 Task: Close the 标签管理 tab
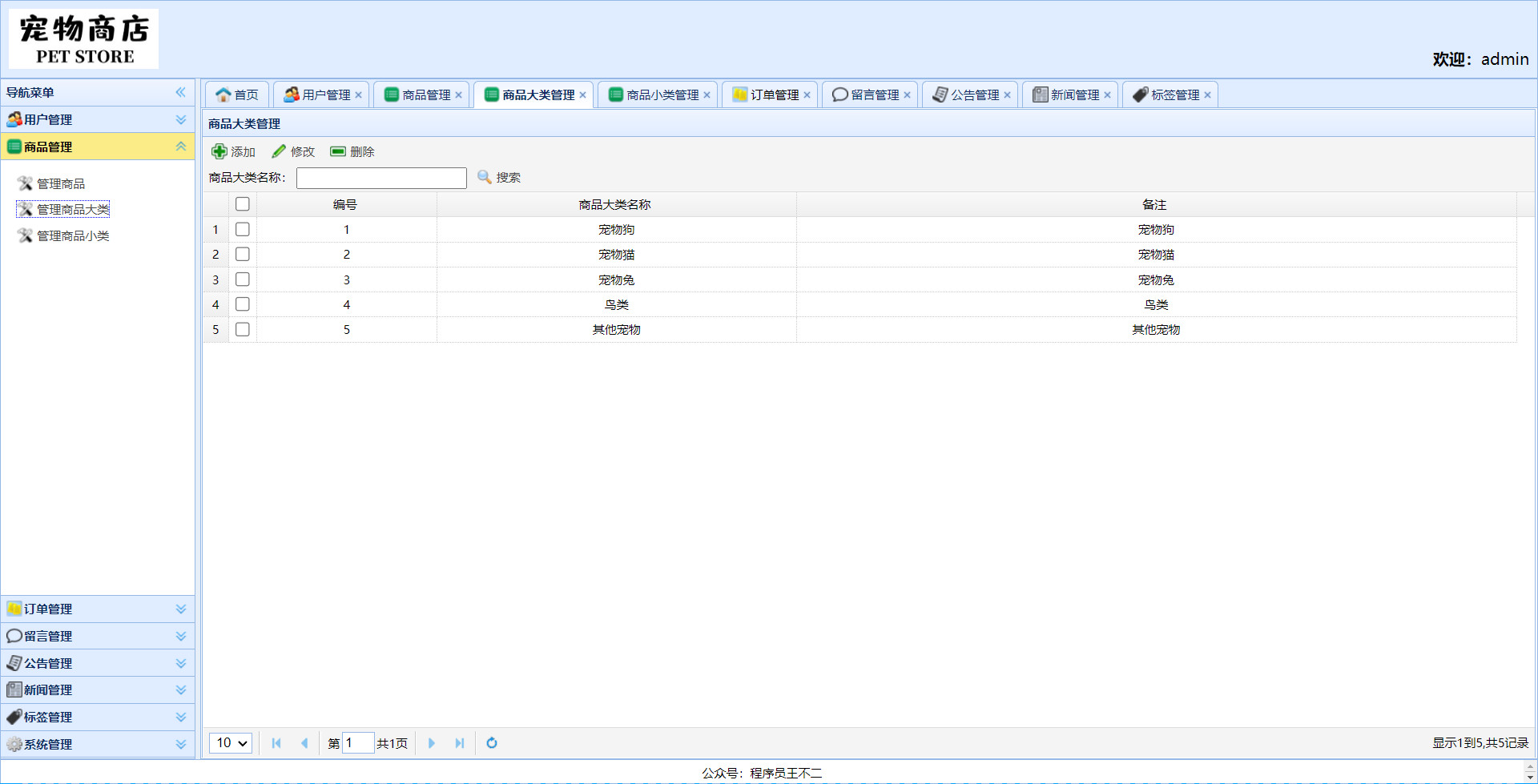pos(1208,95)
